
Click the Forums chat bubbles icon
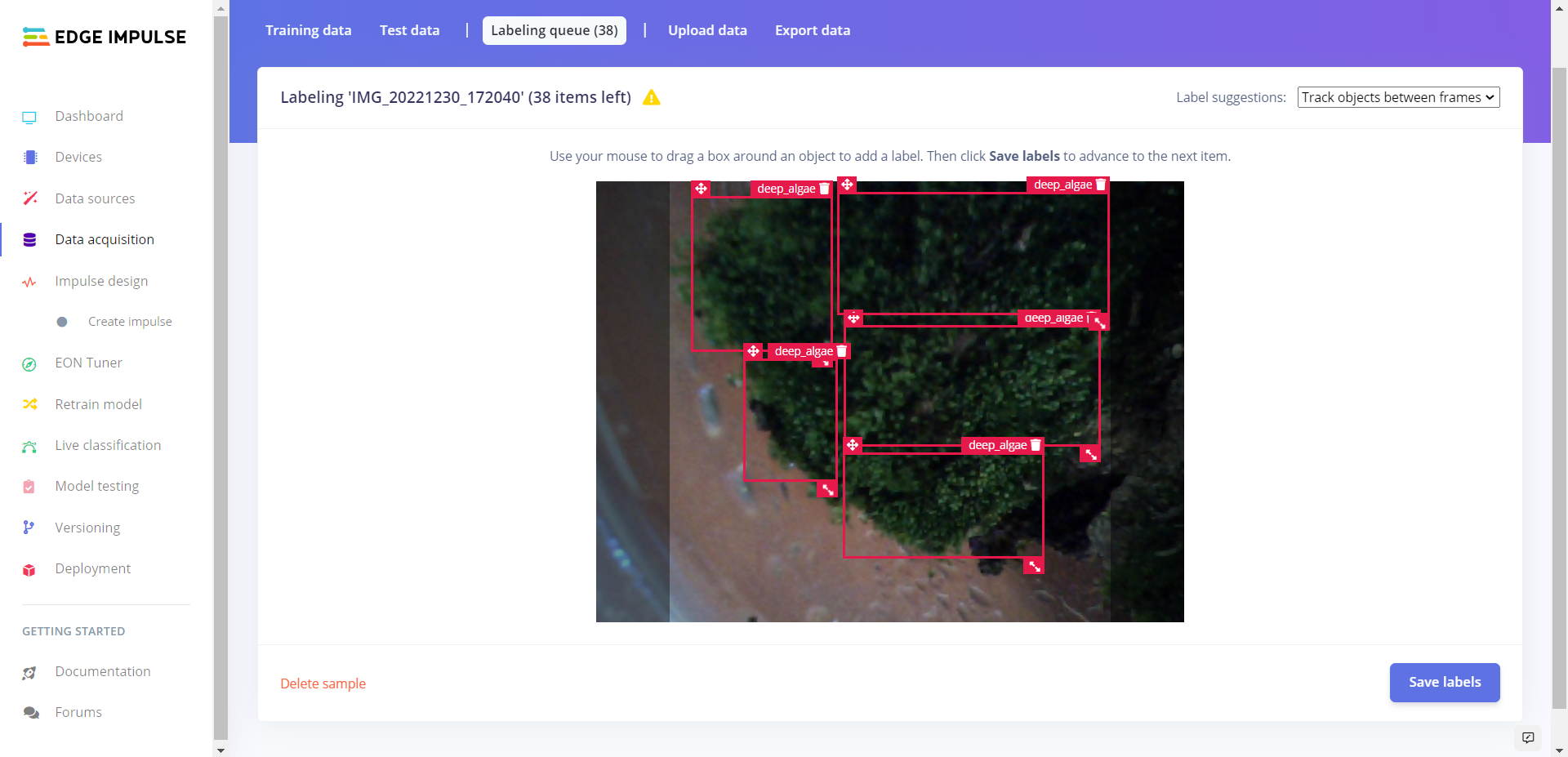(x=31, y=713)
